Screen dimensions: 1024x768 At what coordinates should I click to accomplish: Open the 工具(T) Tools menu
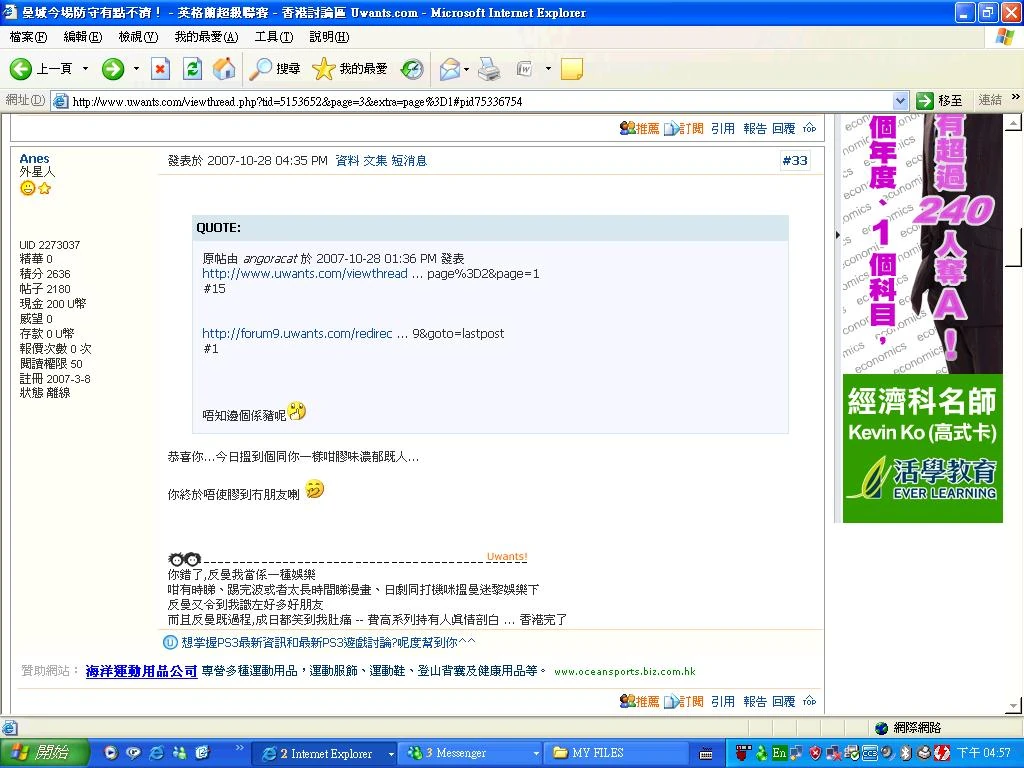pos(274,37)
